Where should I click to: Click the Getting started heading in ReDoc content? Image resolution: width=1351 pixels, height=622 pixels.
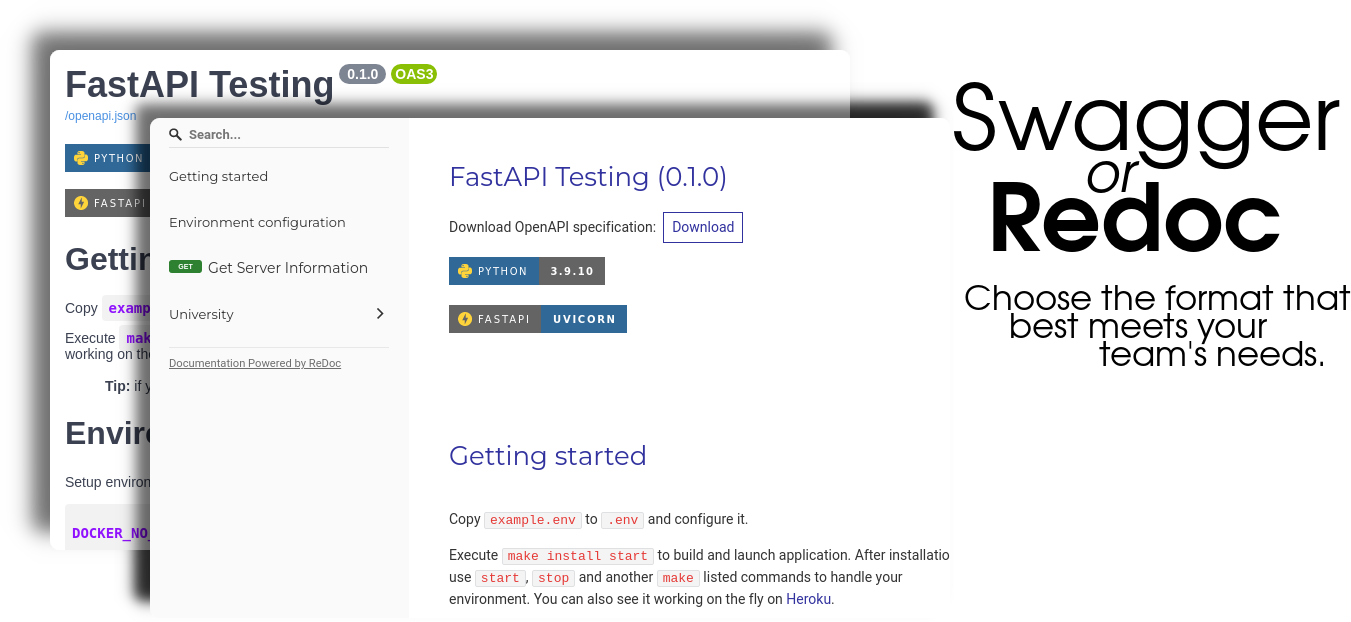tap(548, 456)
